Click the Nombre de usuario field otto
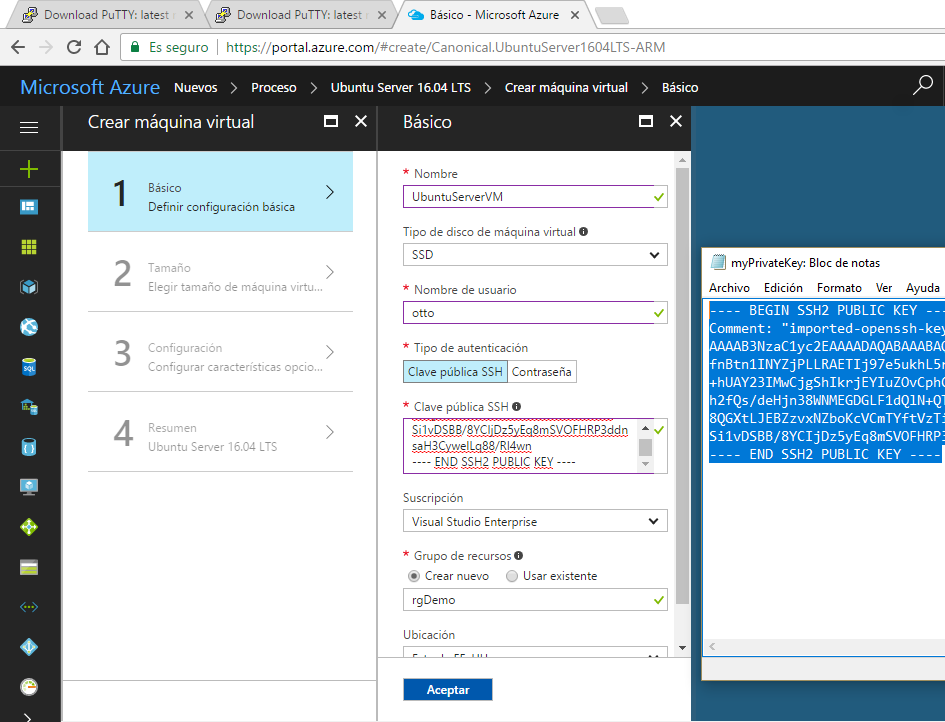 coord(535,313)
